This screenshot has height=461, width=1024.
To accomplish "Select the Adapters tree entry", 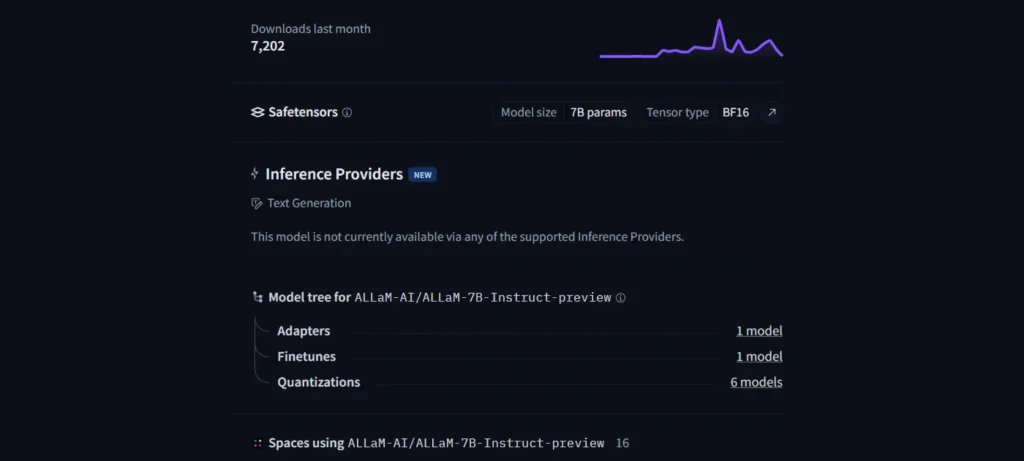I will point(304,331).
